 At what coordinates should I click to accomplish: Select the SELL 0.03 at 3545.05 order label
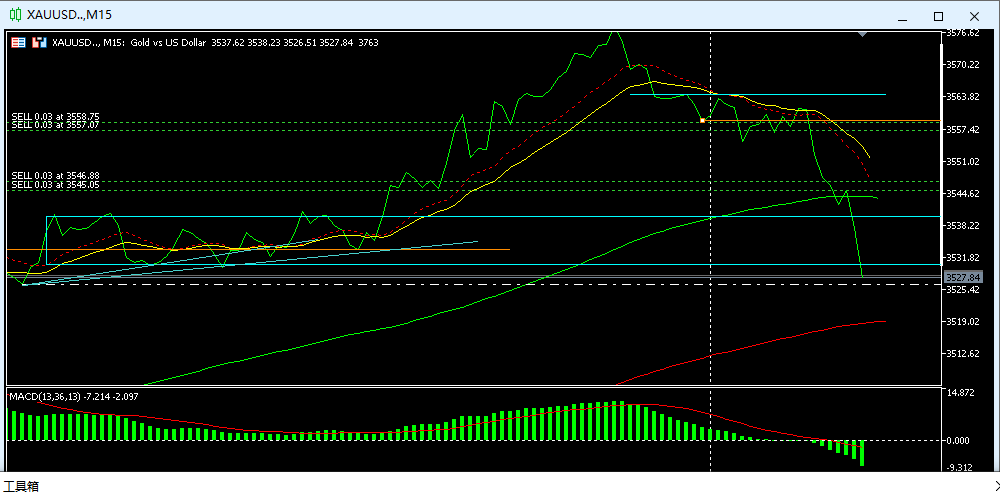[x=55, y=184]
